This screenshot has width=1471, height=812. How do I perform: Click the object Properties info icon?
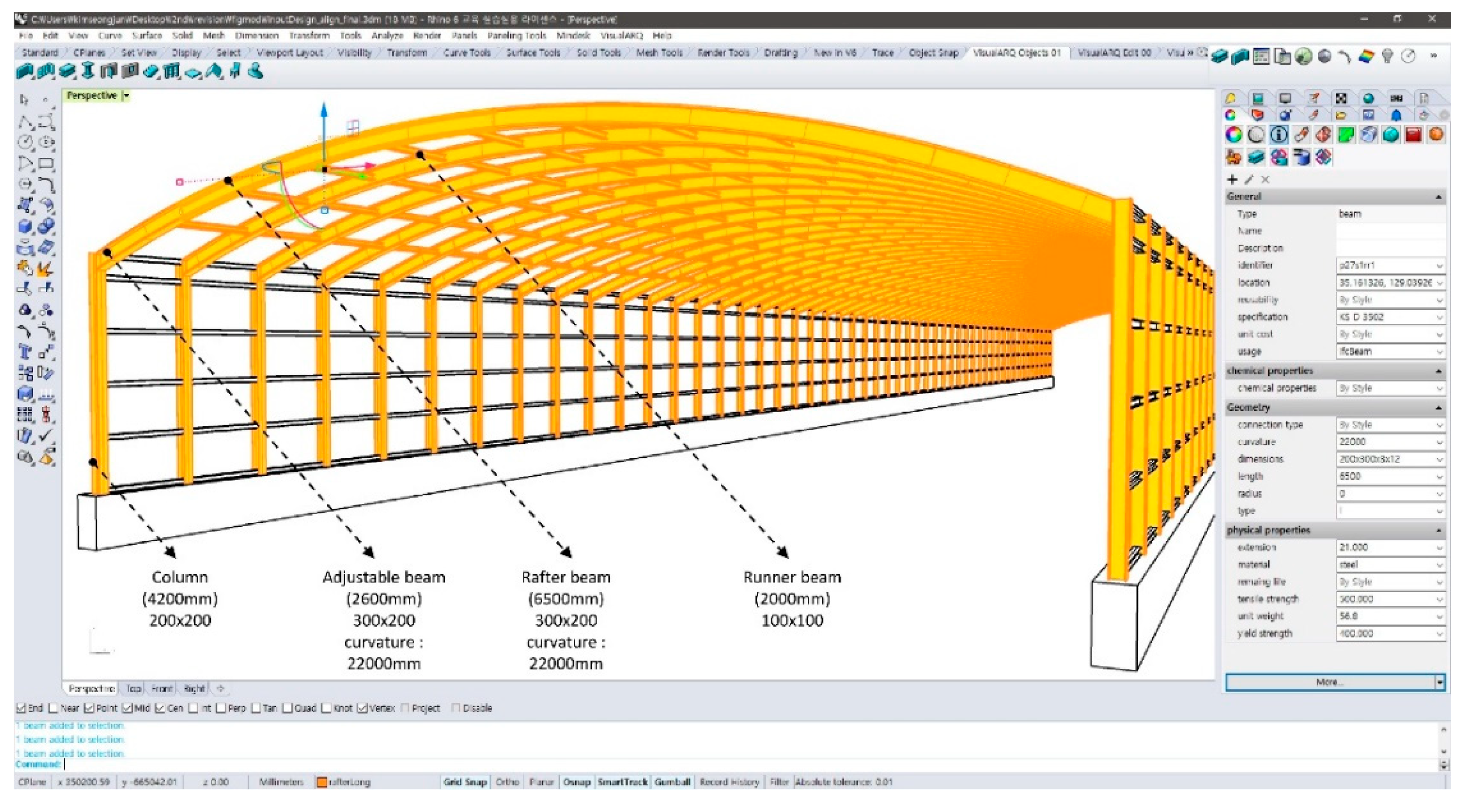pos(1279,135)
